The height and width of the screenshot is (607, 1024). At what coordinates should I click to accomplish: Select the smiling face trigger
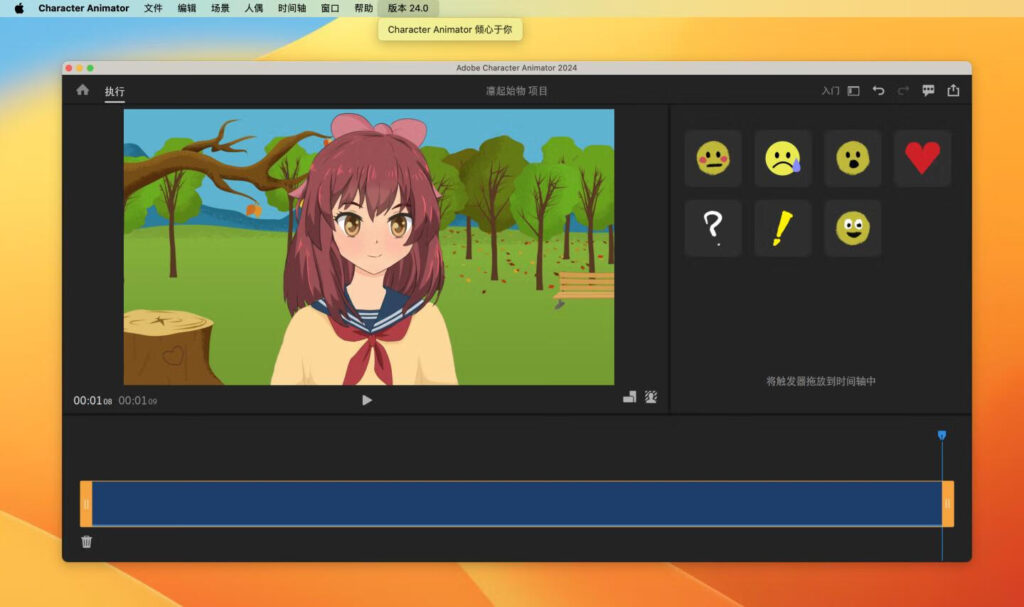click(x=851, y=228)
